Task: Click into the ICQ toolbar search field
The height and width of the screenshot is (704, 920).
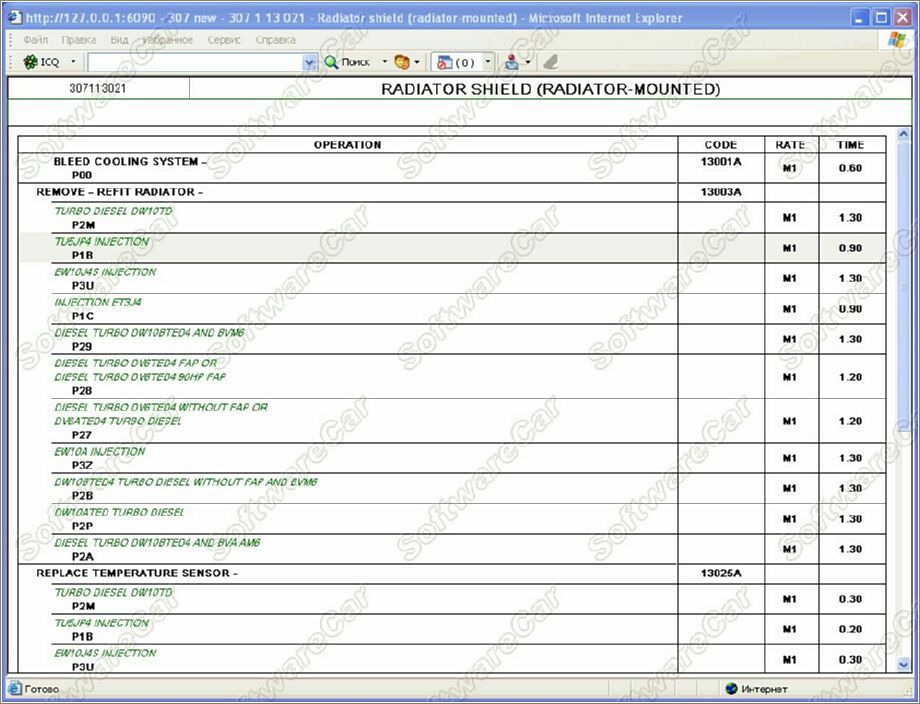Action: tap(195, 62)
